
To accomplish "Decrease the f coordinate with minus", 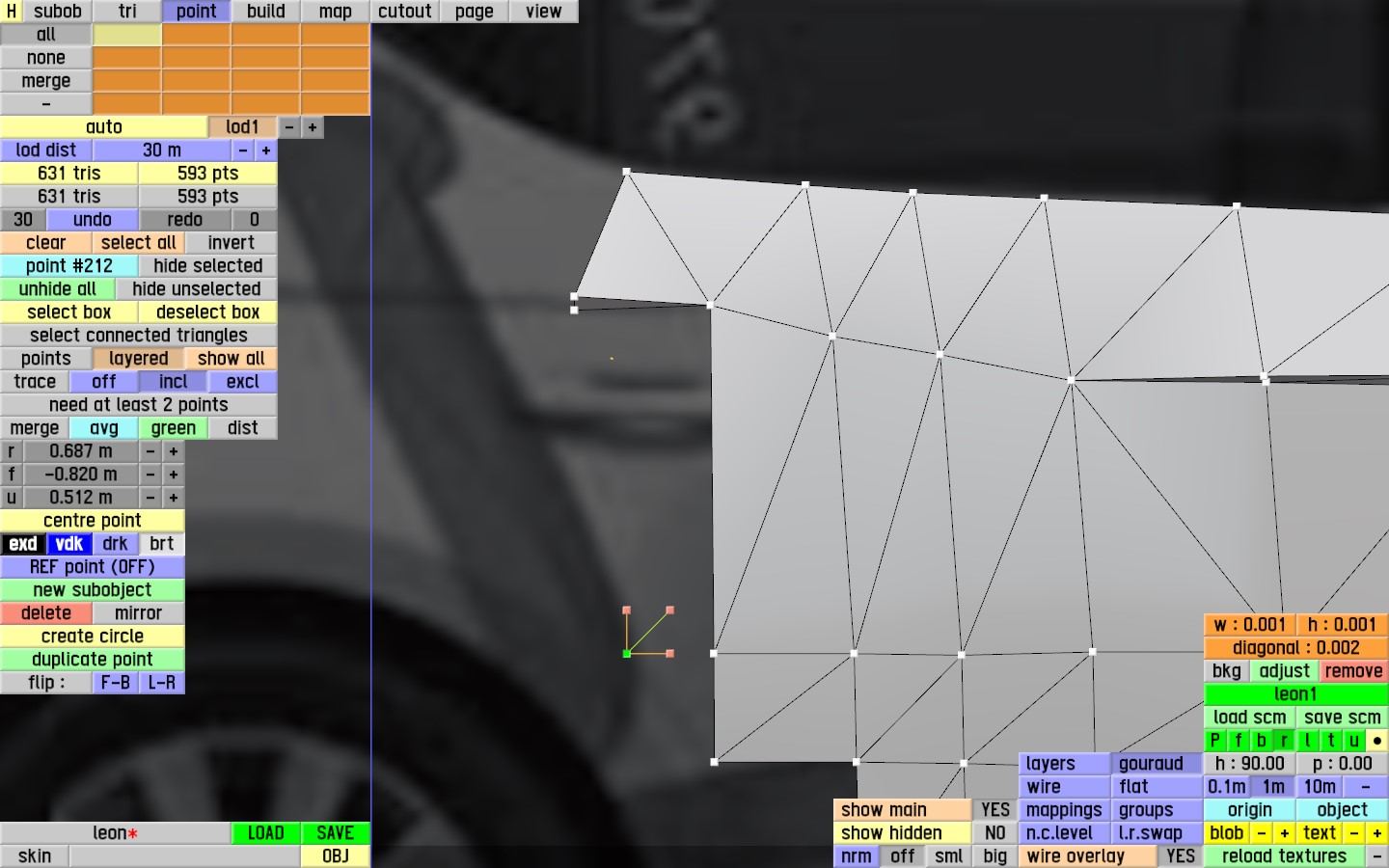I will pos(150,475).
